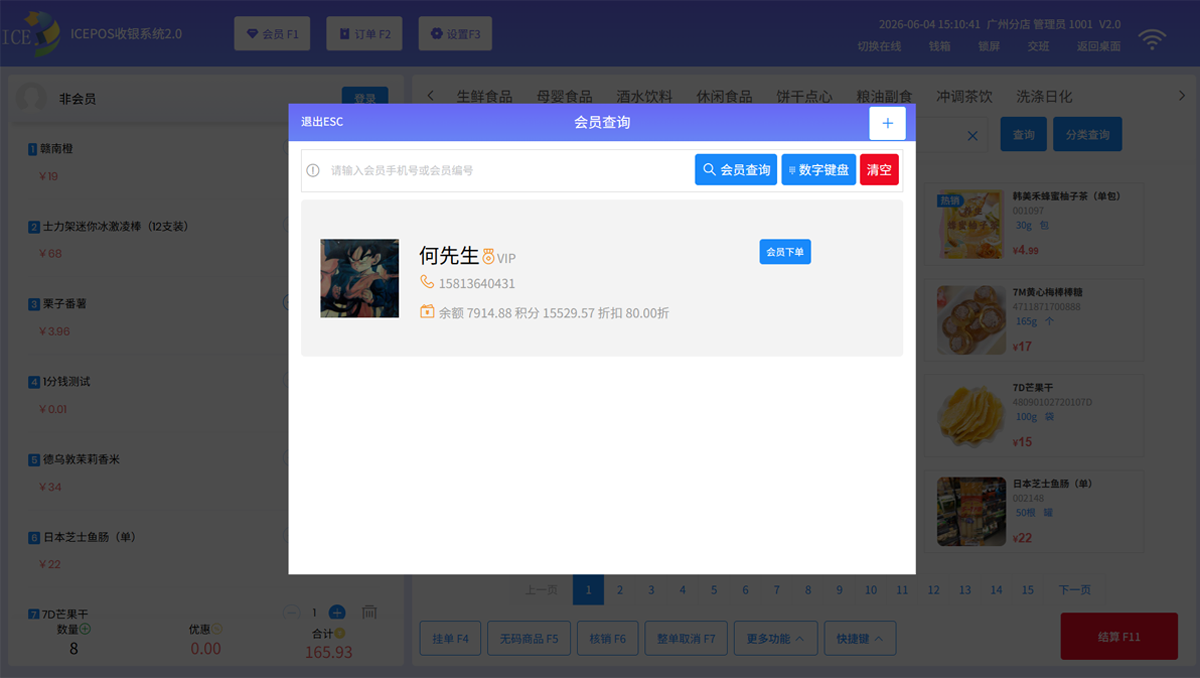Switch to 休闲食品 category tab

pos(724,96)
